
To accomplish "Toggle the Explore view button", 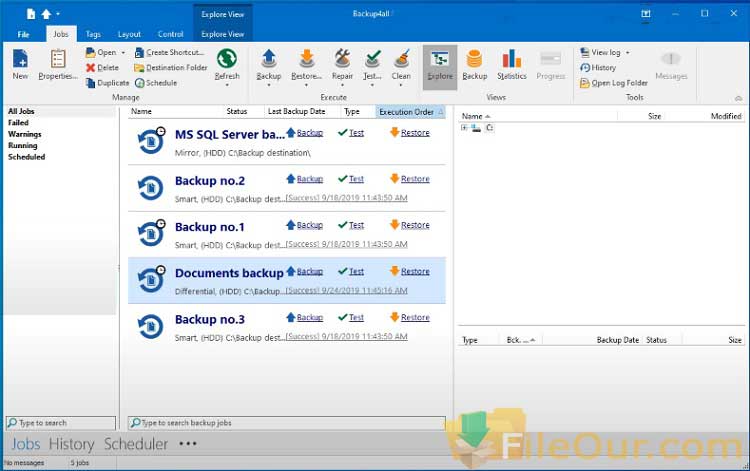I will click(x=440, y=67).
